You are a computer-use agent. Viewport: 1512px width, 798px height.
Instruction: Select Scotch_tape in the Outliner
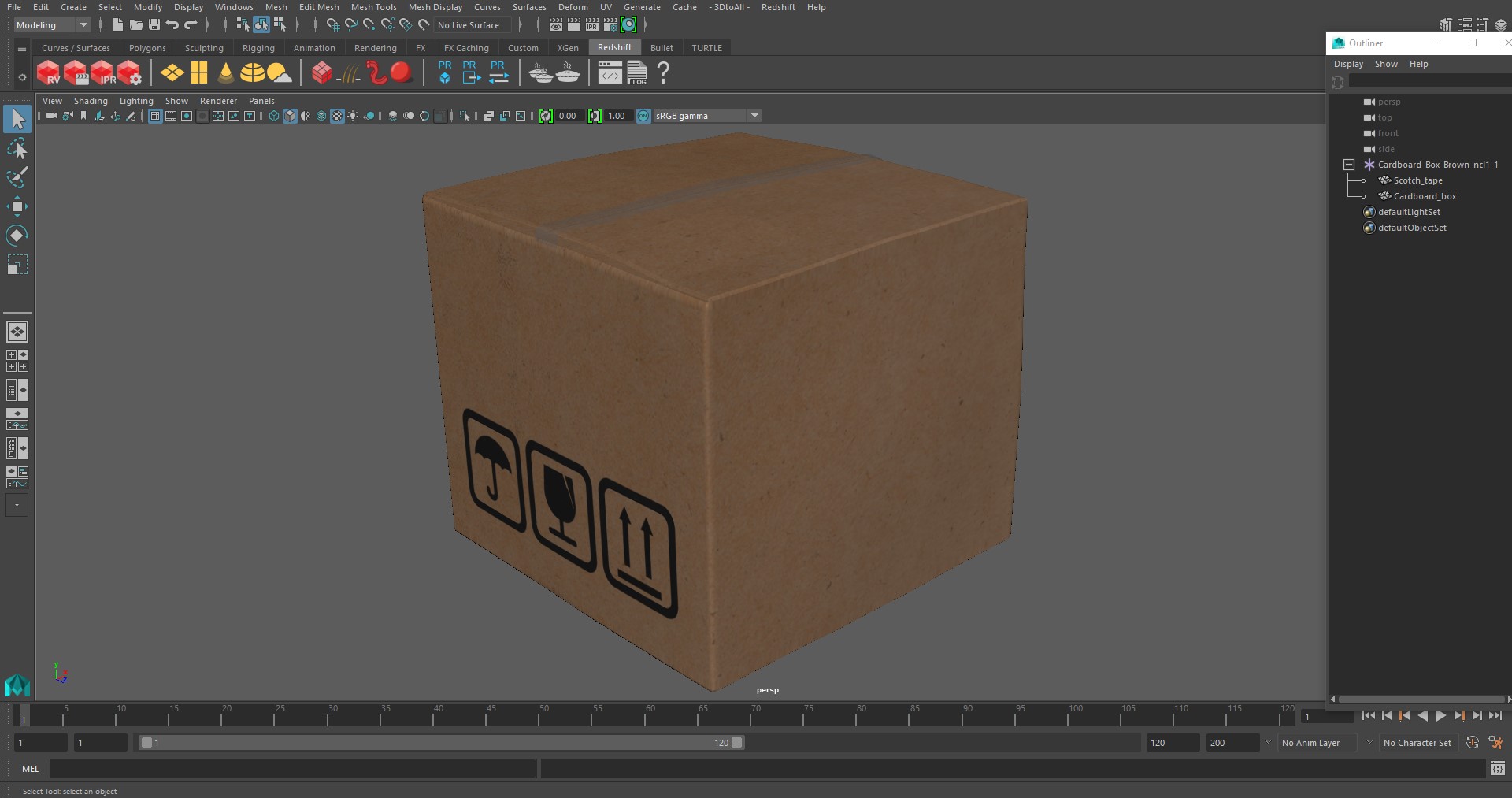click(x=1417, y=180)
